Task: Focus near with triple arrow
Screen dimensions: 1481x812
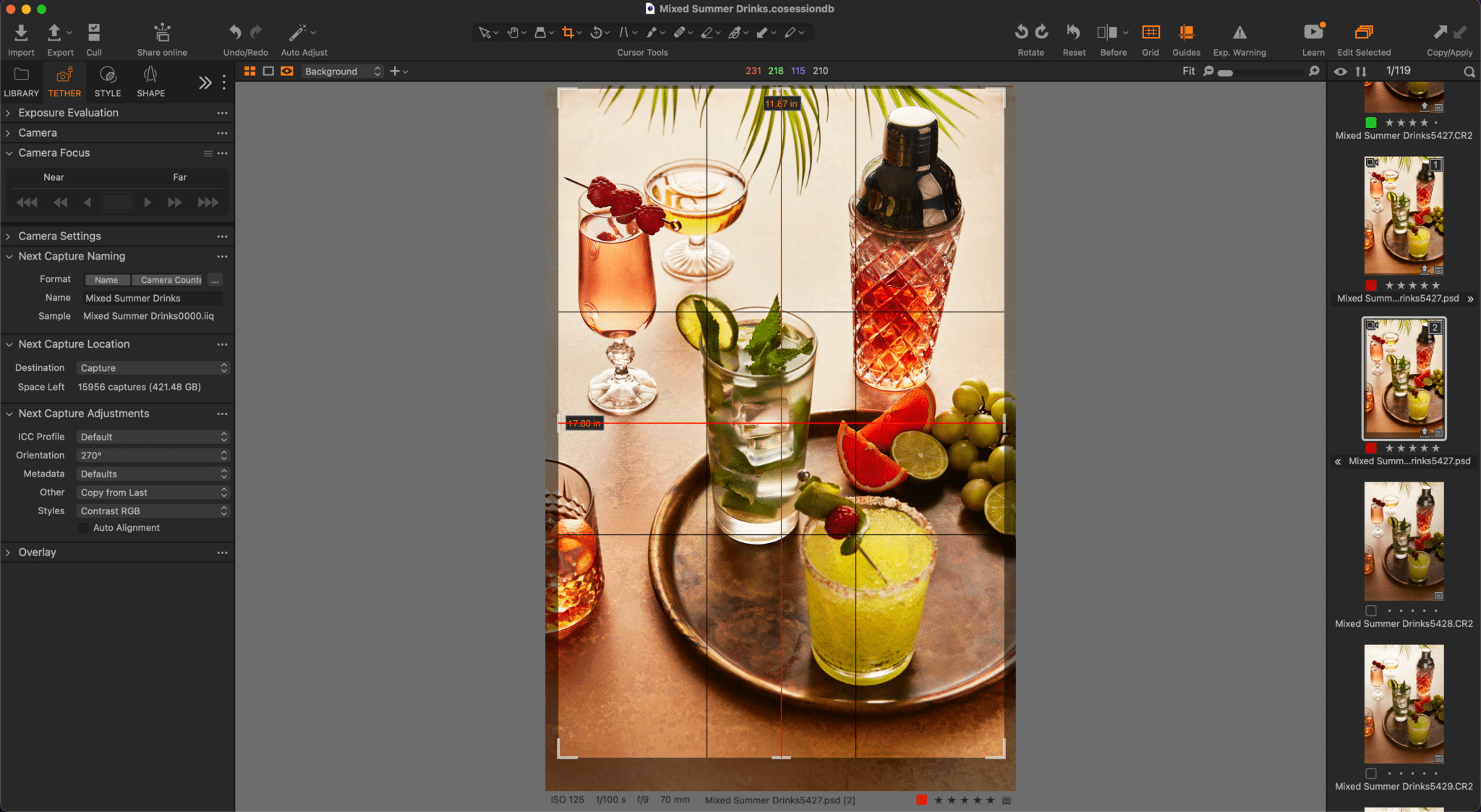Action: [27, 202]
